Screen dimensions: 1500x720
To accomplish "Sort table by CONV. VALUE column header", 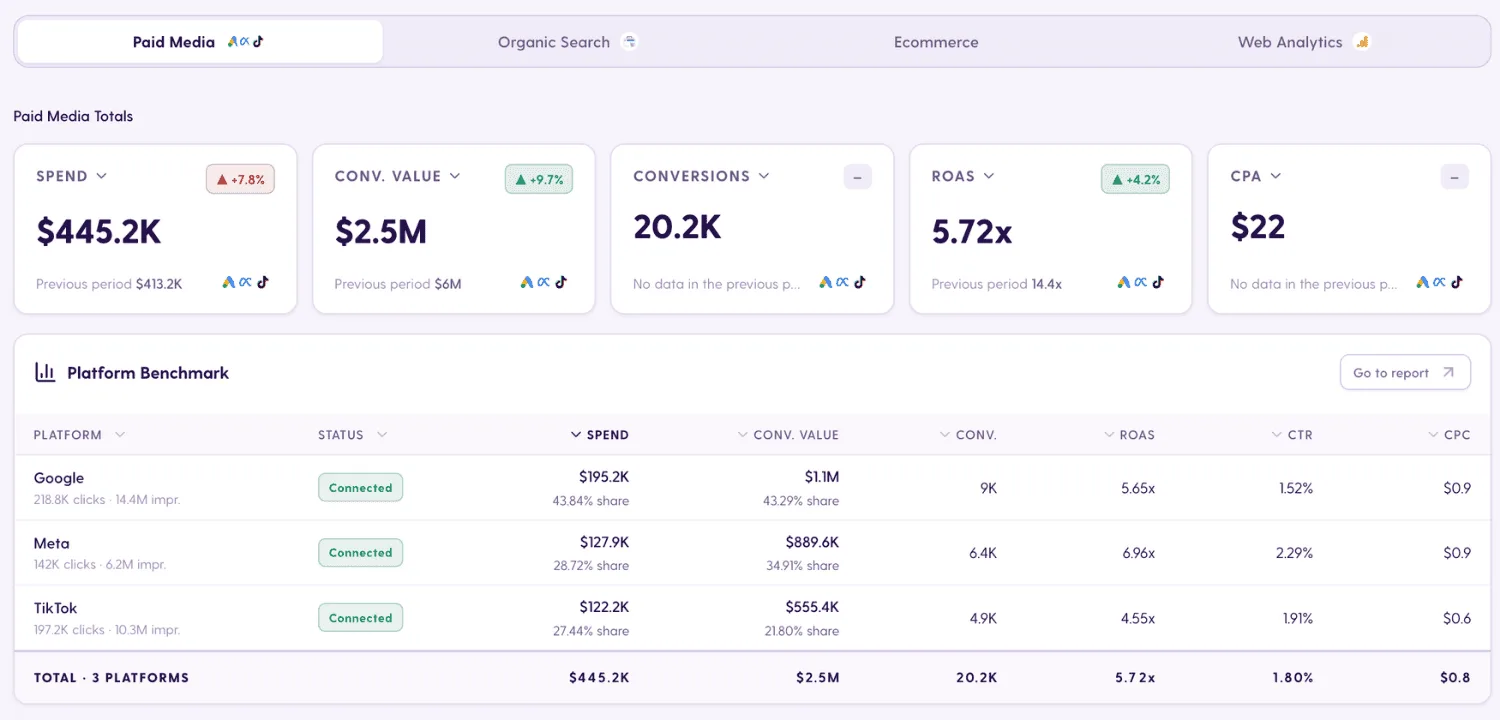I will [x=788, y=435].
